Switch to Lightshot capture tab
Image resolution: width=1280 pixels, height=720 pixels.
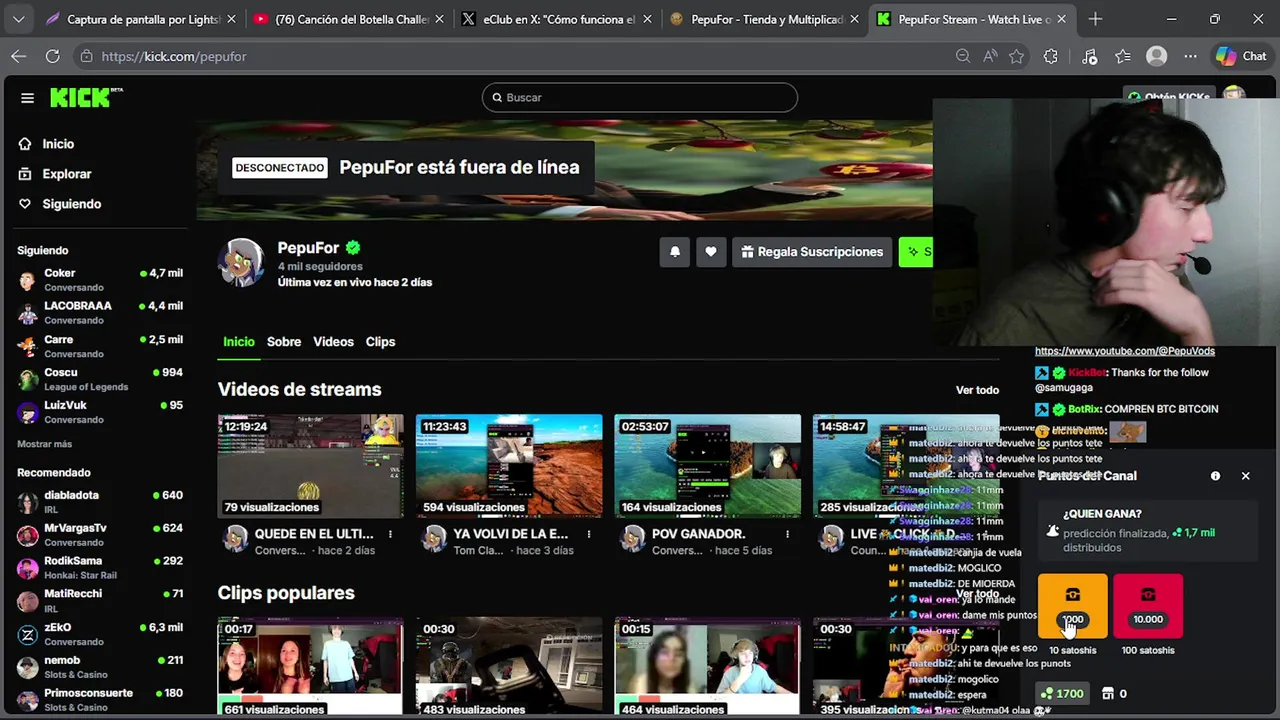(142, 19)
